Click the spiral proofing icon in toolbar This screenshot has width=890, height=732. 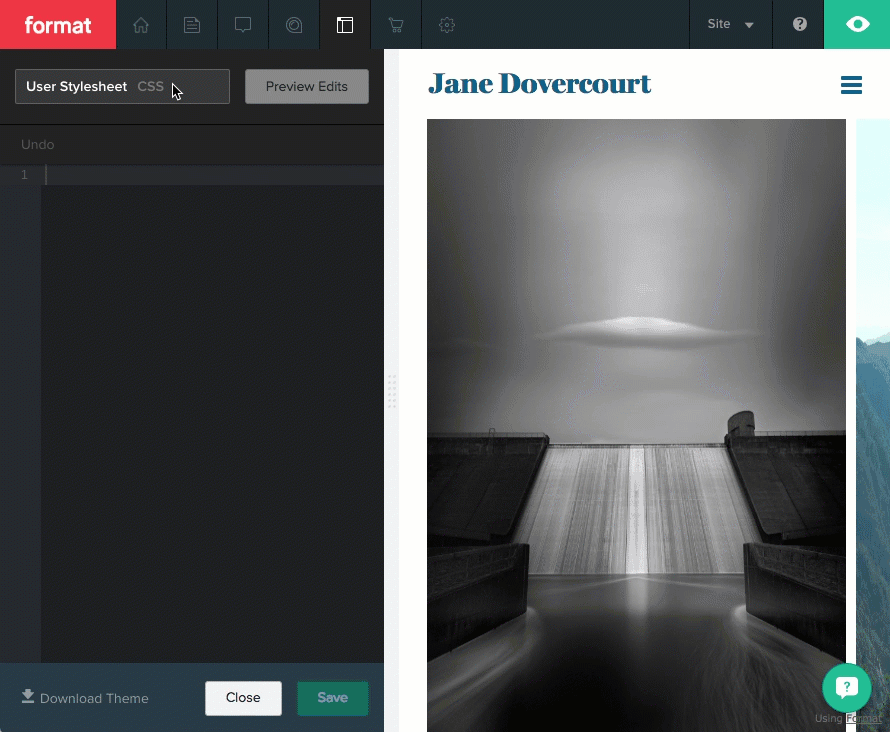(x=294, y=25)
